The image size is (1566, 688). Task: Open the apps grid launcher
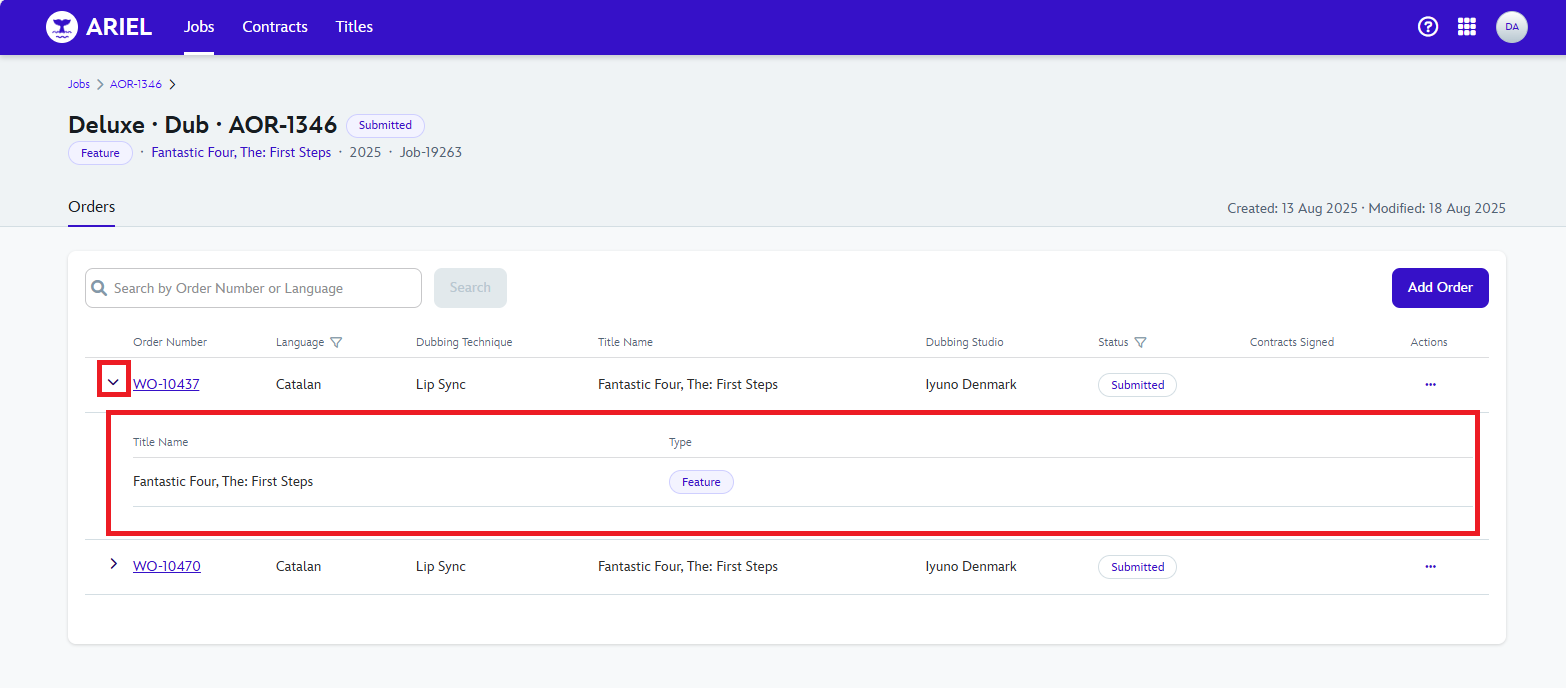(x=1467, y=26)
